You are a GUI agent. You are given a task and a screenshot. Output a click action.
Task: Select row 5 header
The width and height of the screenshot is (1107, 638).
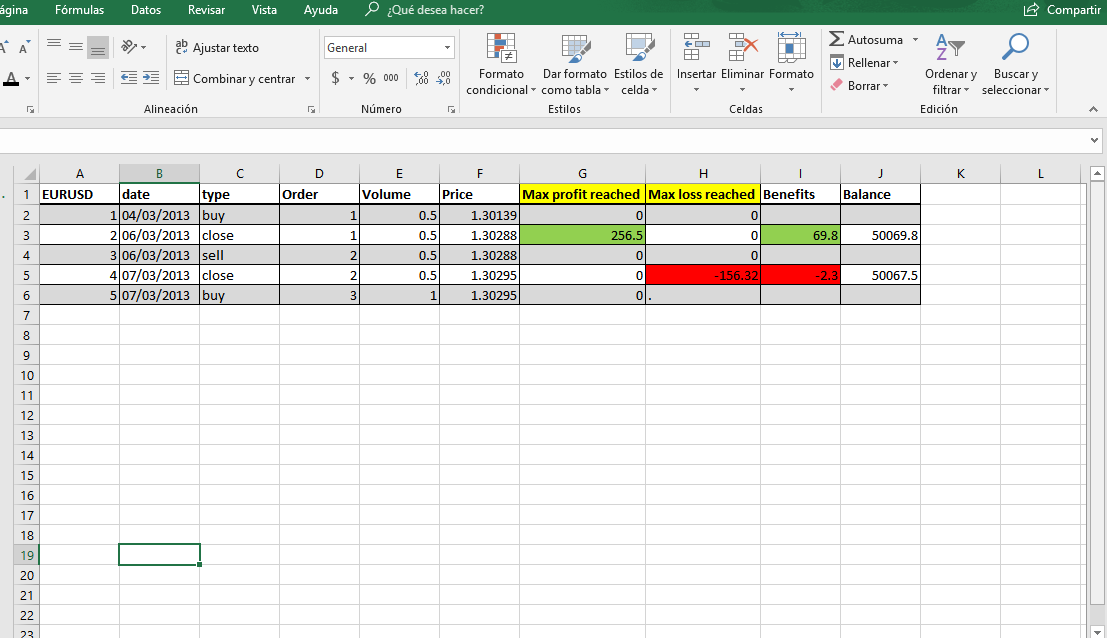(x=26, y=275)
